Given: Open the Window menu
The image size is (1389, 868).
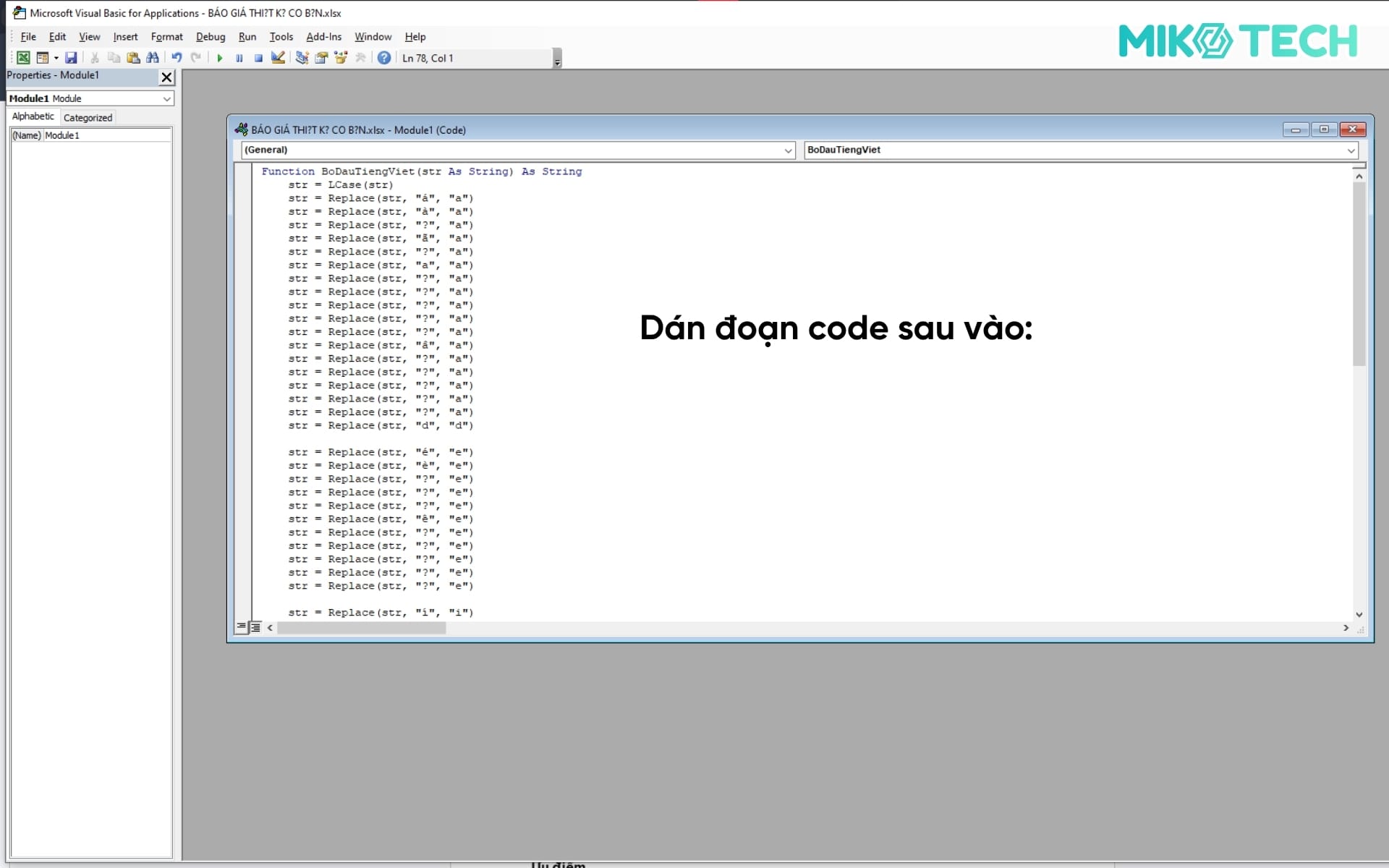Looking at the screenshot, I should [x=373, y=37].
